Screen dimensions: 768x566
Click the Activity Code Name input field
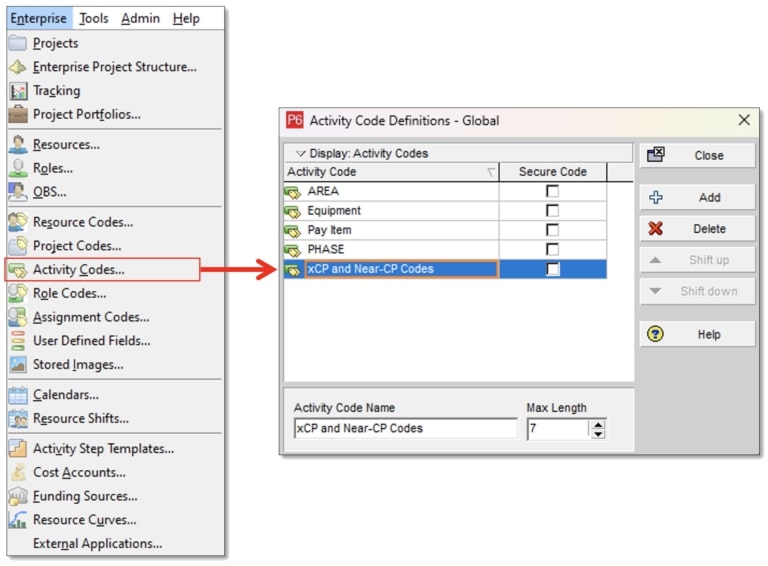coord(406,428)
